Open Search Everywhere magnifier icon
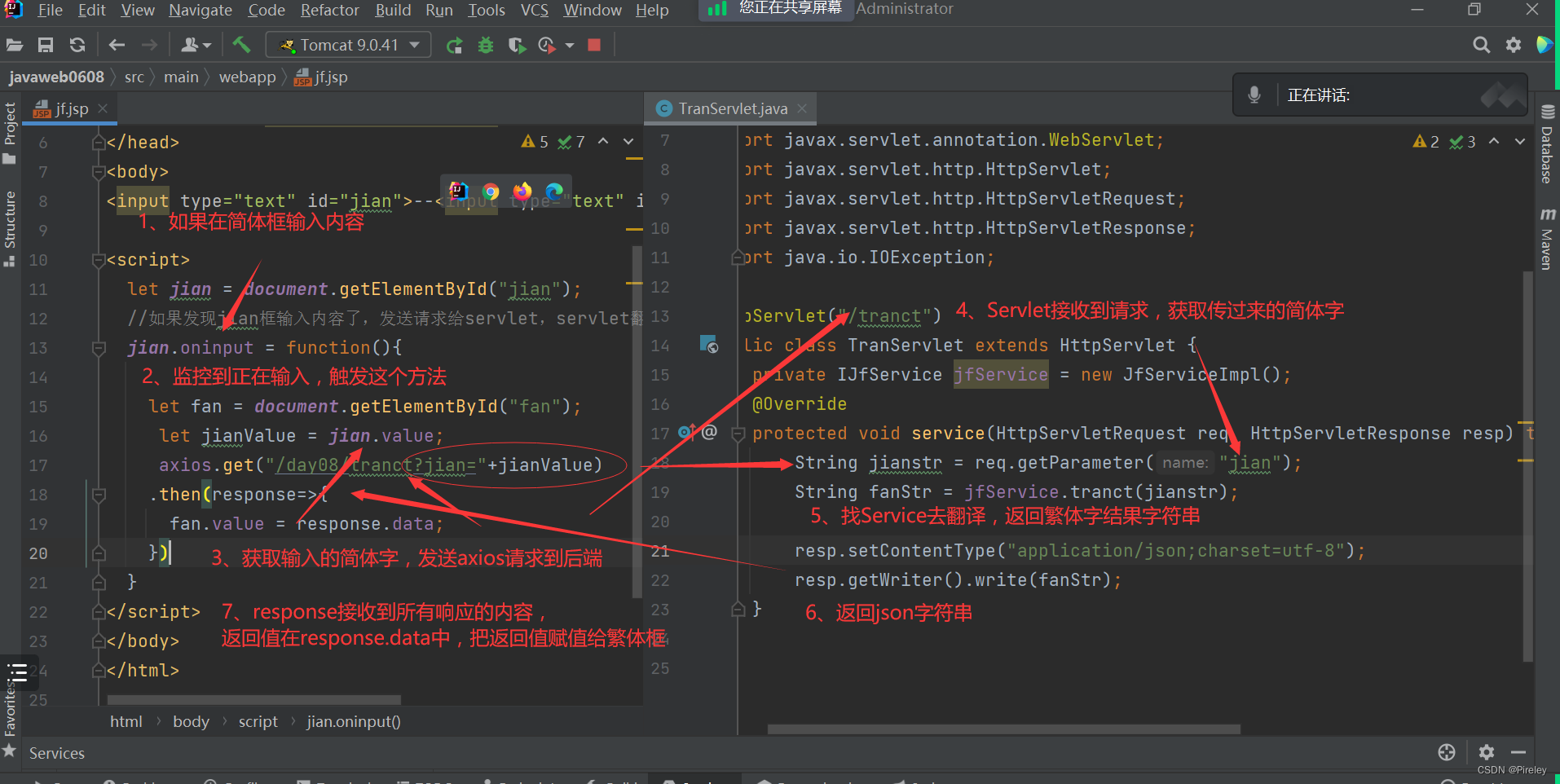 coord(1482,45)
